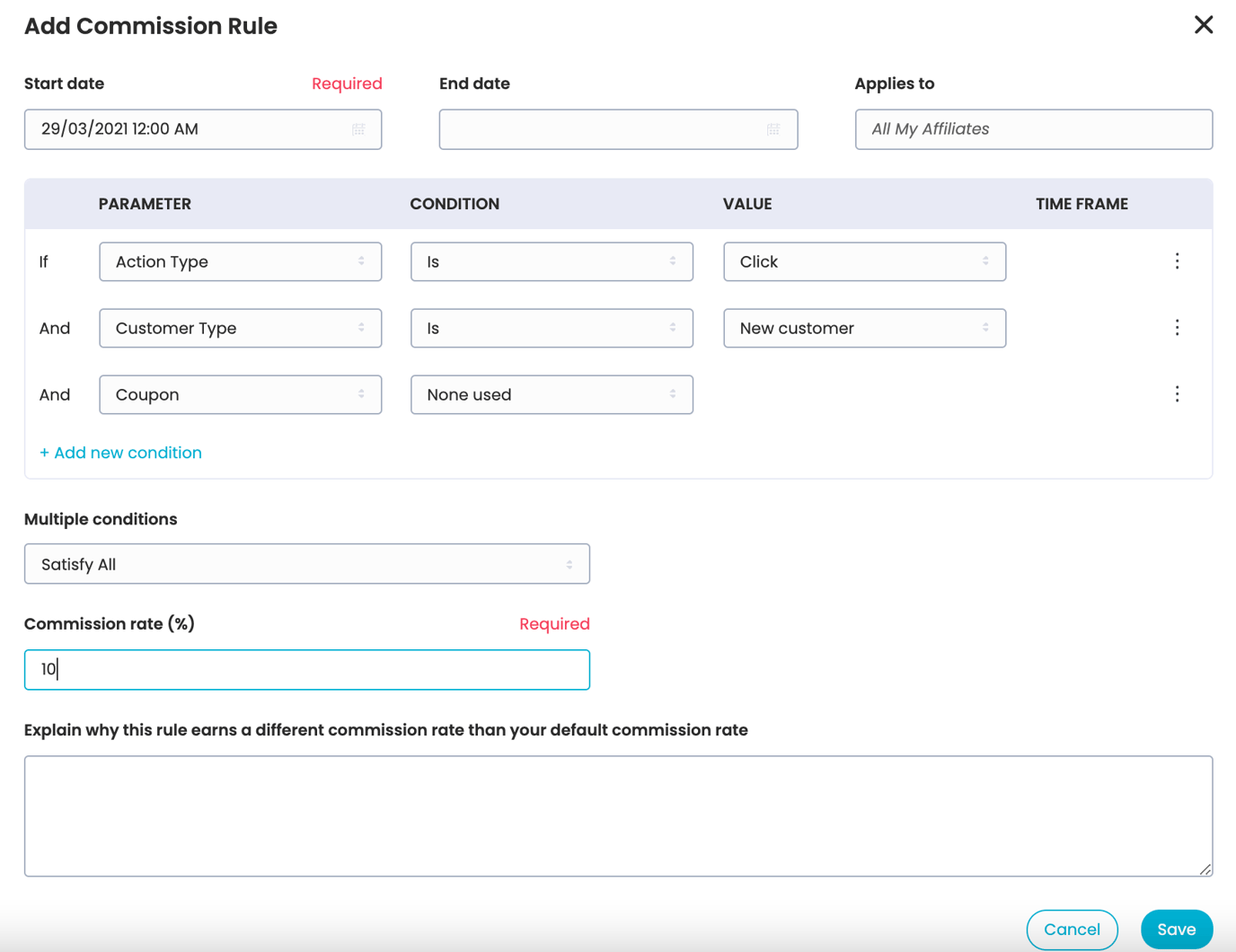This screenshot has width=1236, height=952.
Task: Click the Applies to affiliates field
Action: point(1033,129)
